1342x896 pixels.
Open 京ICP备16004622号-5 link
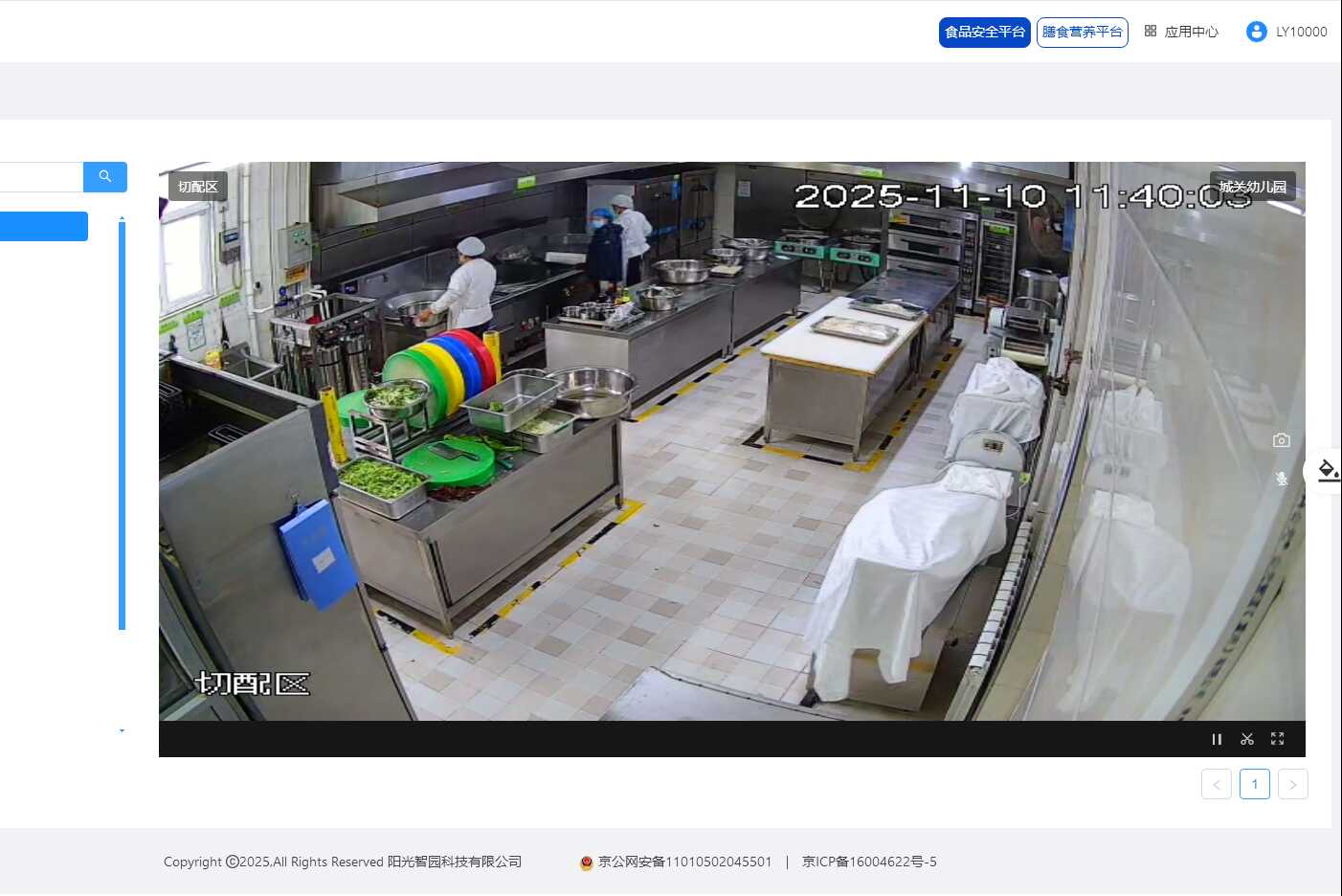click(x=868, y=862)
